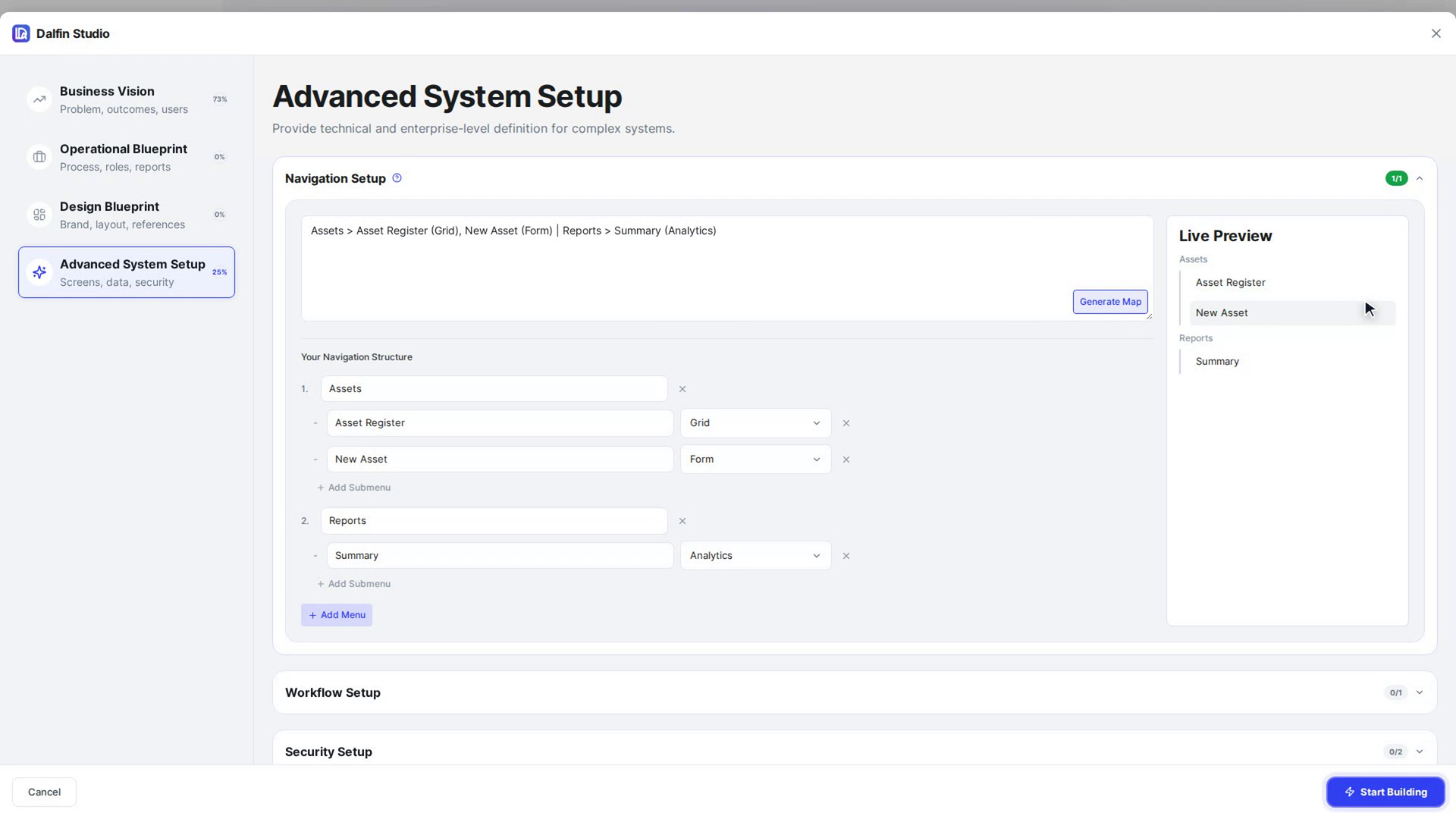Open the New Asset Form type dropdown
Image resolution: width=1456 pixels, height=819 pixels.
[x=755, y=460]
